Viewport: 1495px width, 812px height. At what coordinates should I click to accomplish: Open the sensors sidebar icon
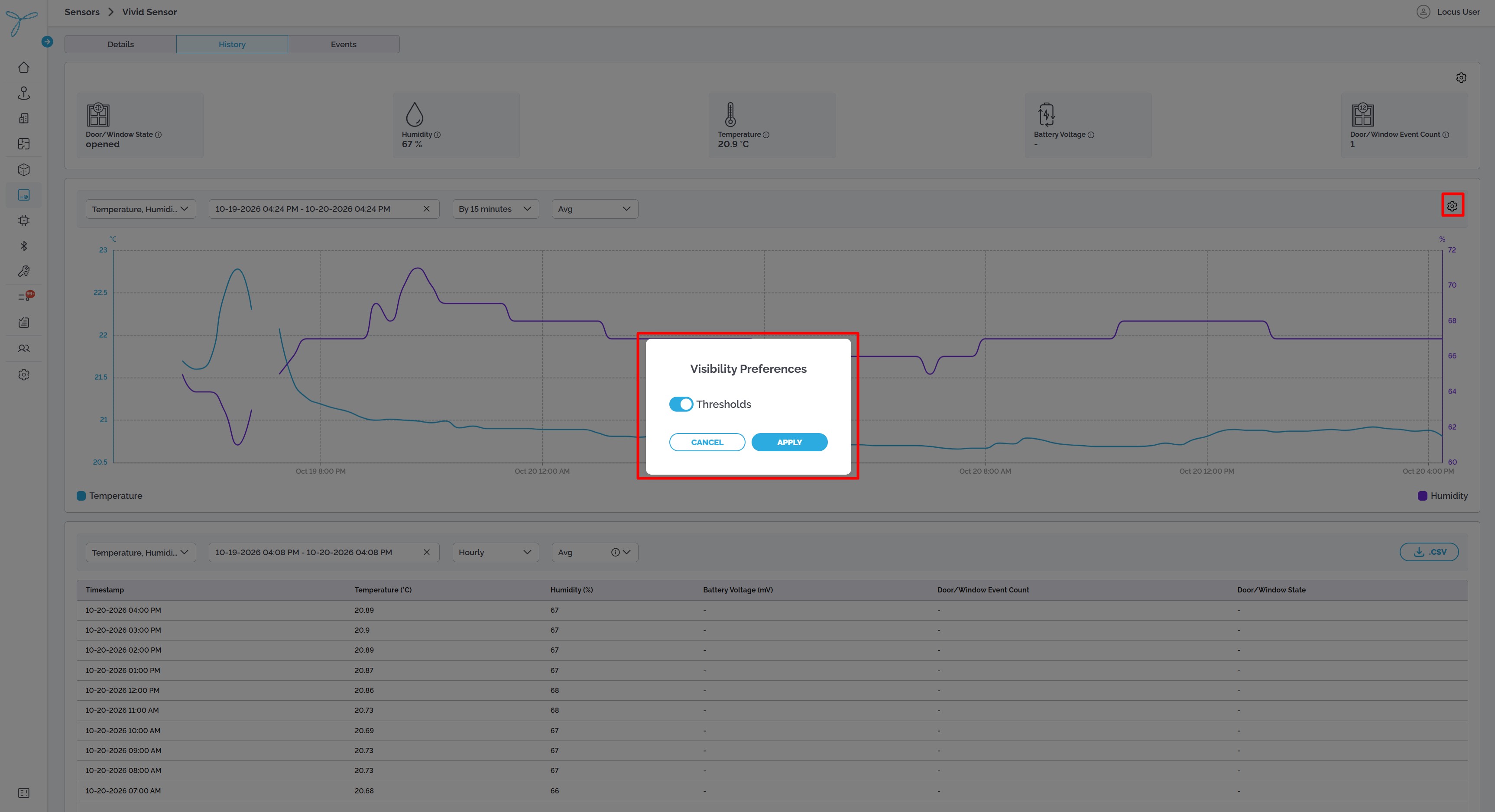[24, 195]
